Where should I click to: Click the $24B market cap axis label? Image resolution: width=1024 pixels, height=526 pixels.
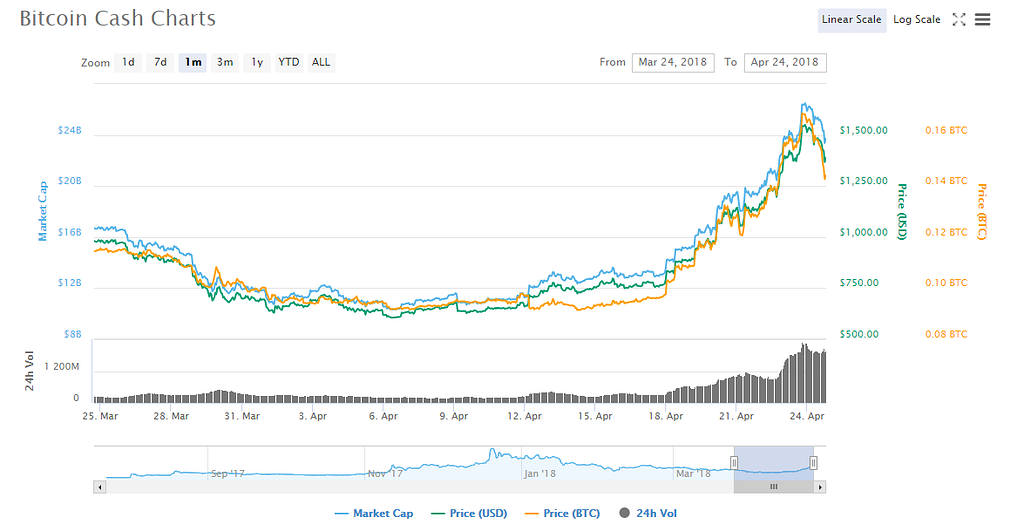(x=70, y=131)
